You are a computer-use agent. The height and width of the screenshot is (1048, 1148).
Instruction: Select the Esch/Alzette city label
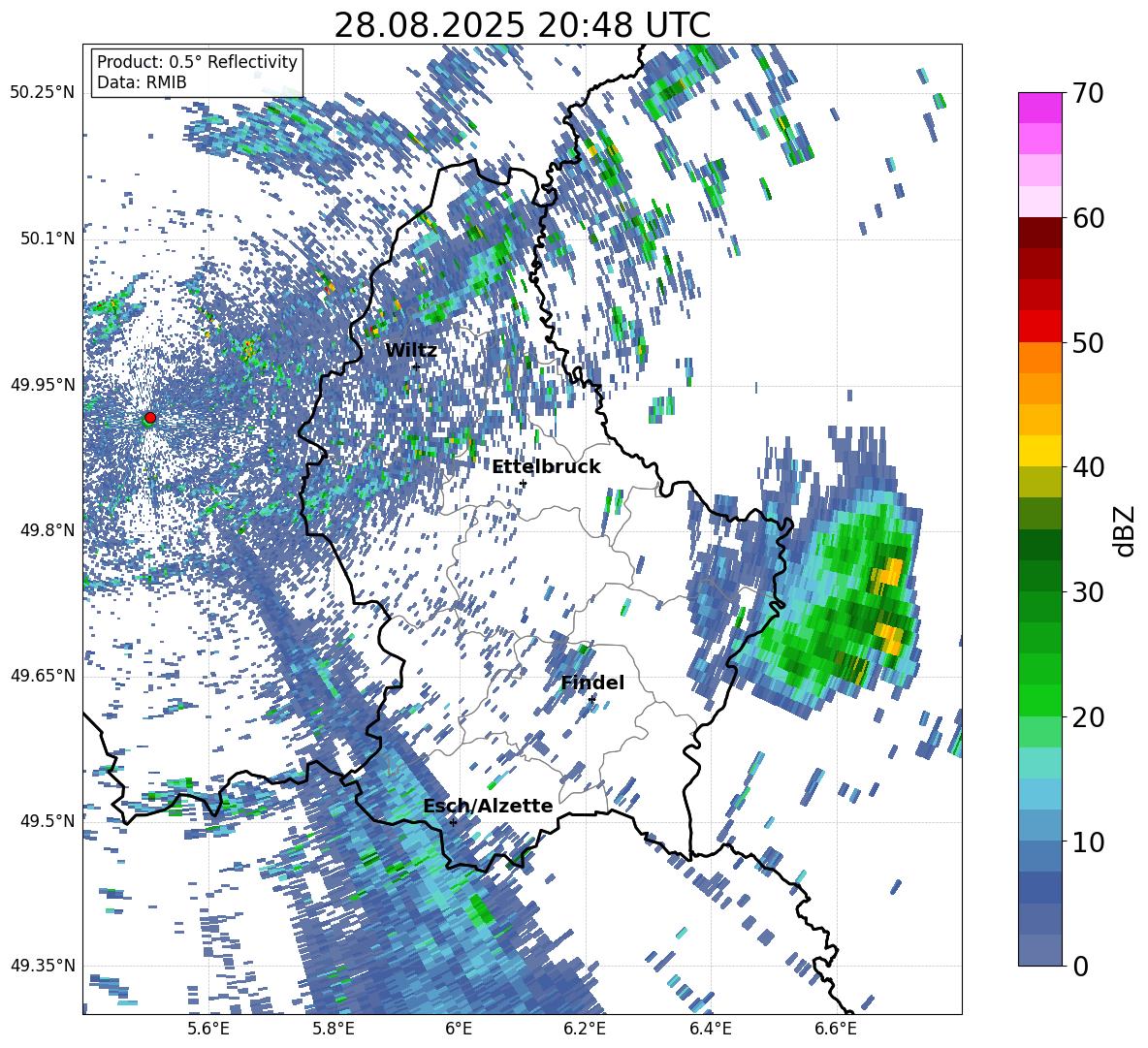488,806
